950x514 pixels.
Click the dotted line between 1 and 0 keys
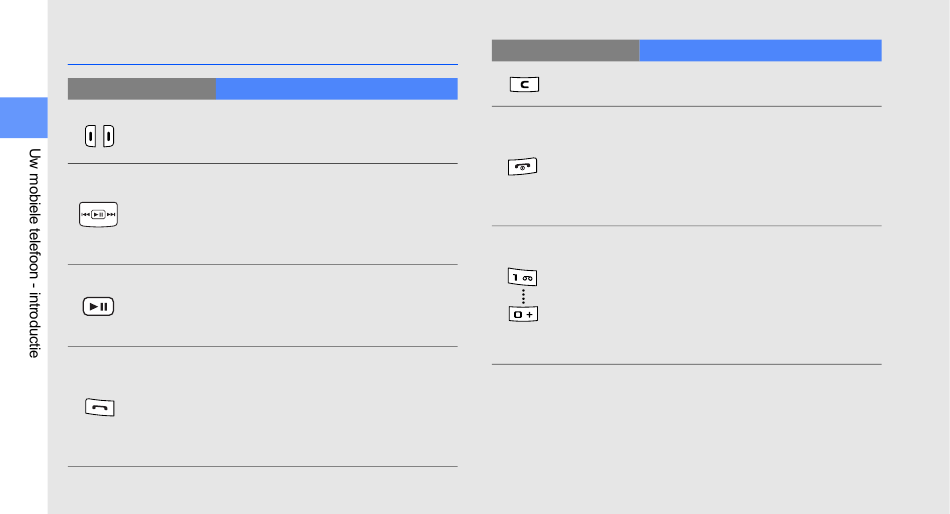coord(523,296)
